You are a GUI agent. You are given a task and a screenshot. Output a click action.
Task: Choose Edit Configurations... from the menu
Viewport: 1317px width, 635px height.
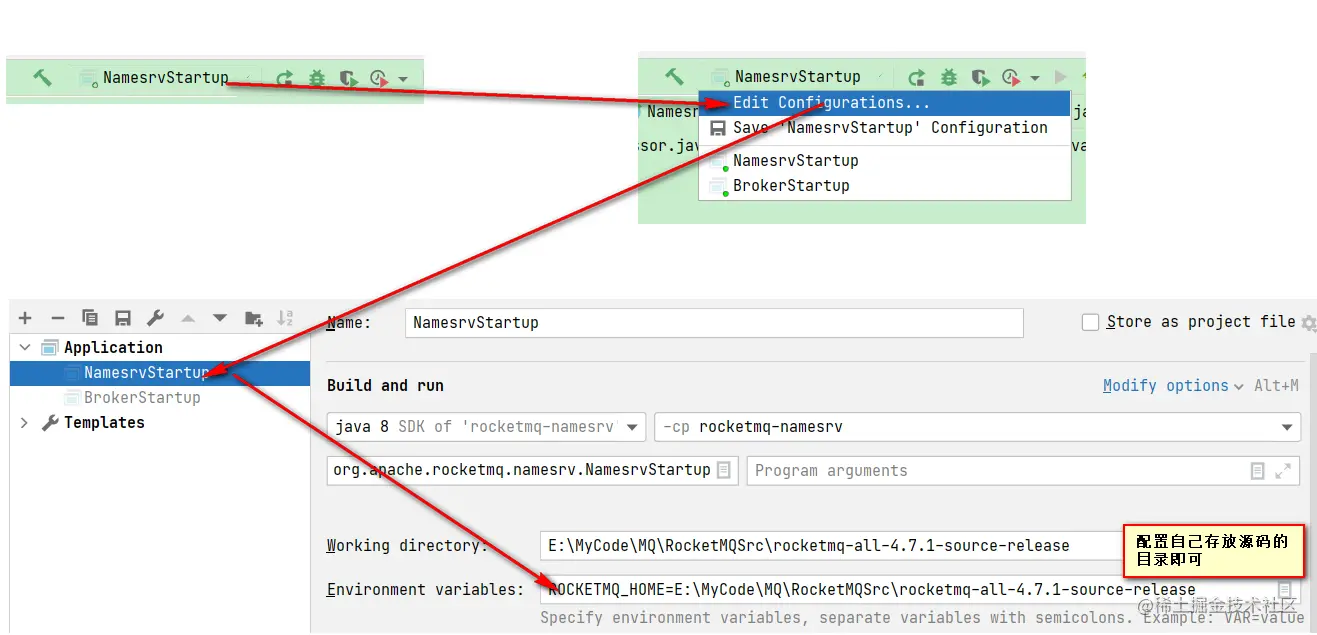(885, 103)
